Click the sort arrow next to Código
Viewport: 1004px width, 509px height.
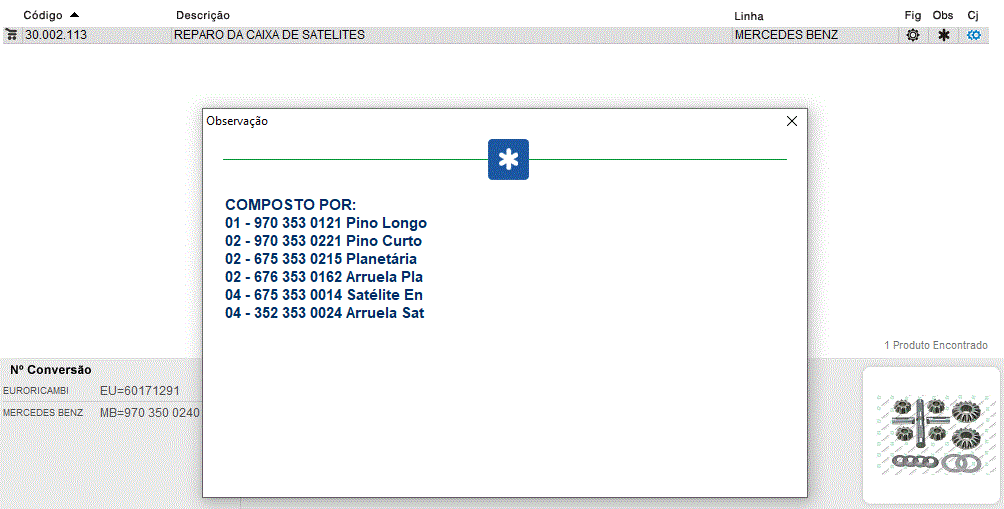tap(74, 15)
